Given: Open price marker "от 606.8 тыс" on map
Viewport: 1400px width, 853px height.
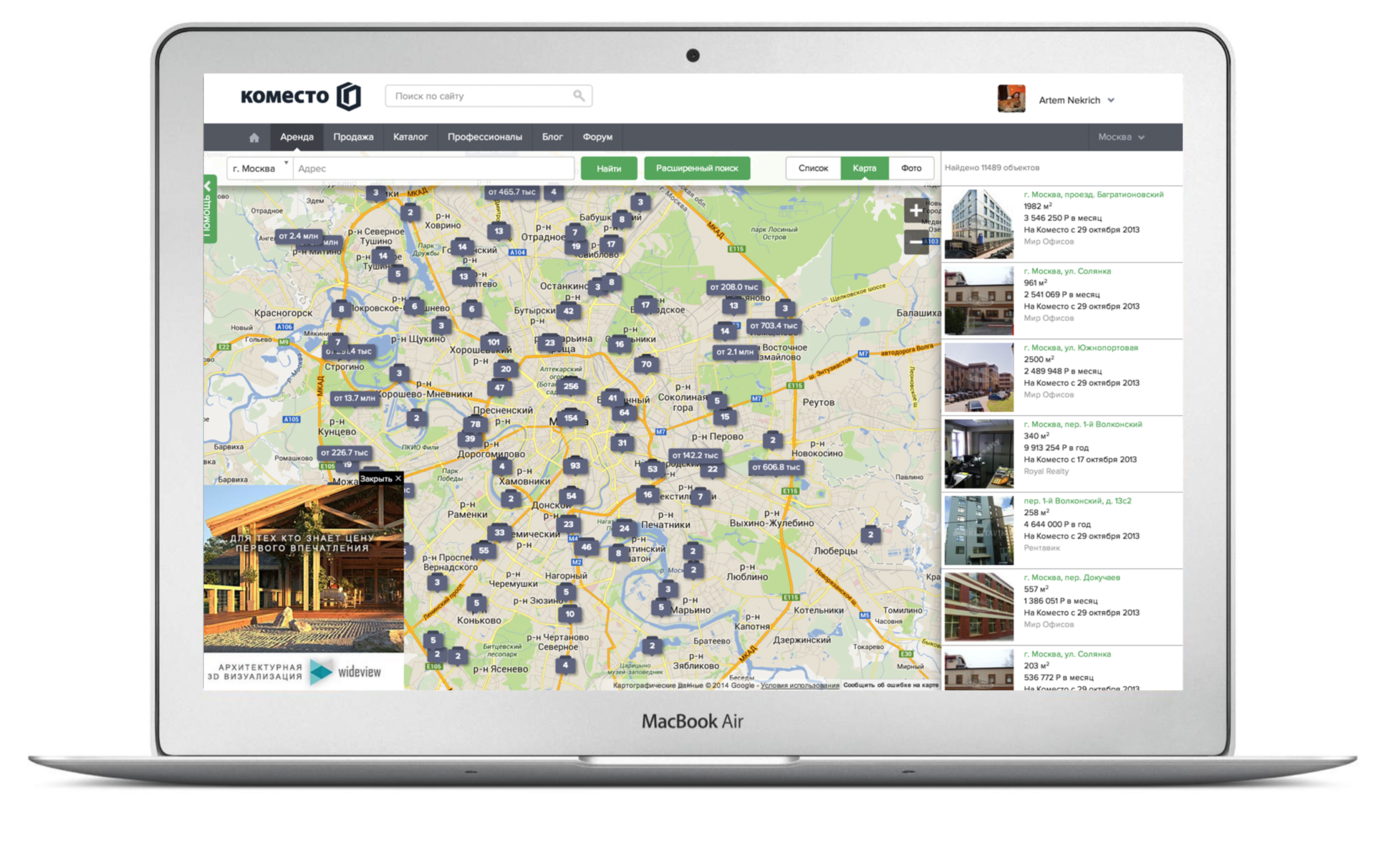Looking at the screenshot, I should click(776, 467).
